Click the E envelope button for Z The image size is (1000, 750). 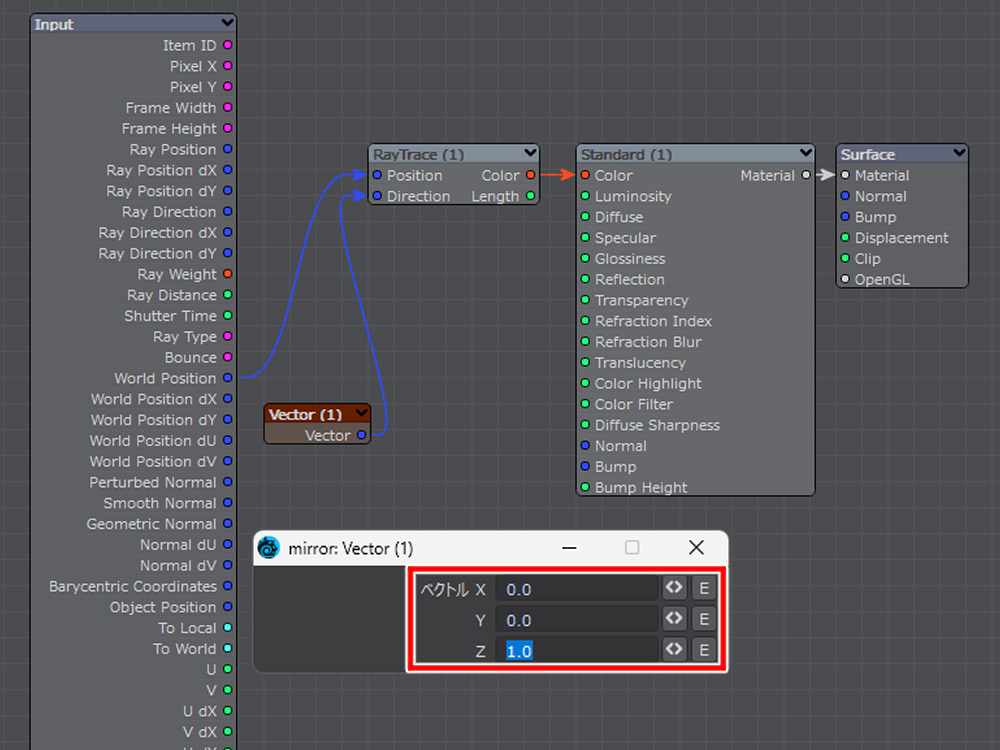point(703,650)
